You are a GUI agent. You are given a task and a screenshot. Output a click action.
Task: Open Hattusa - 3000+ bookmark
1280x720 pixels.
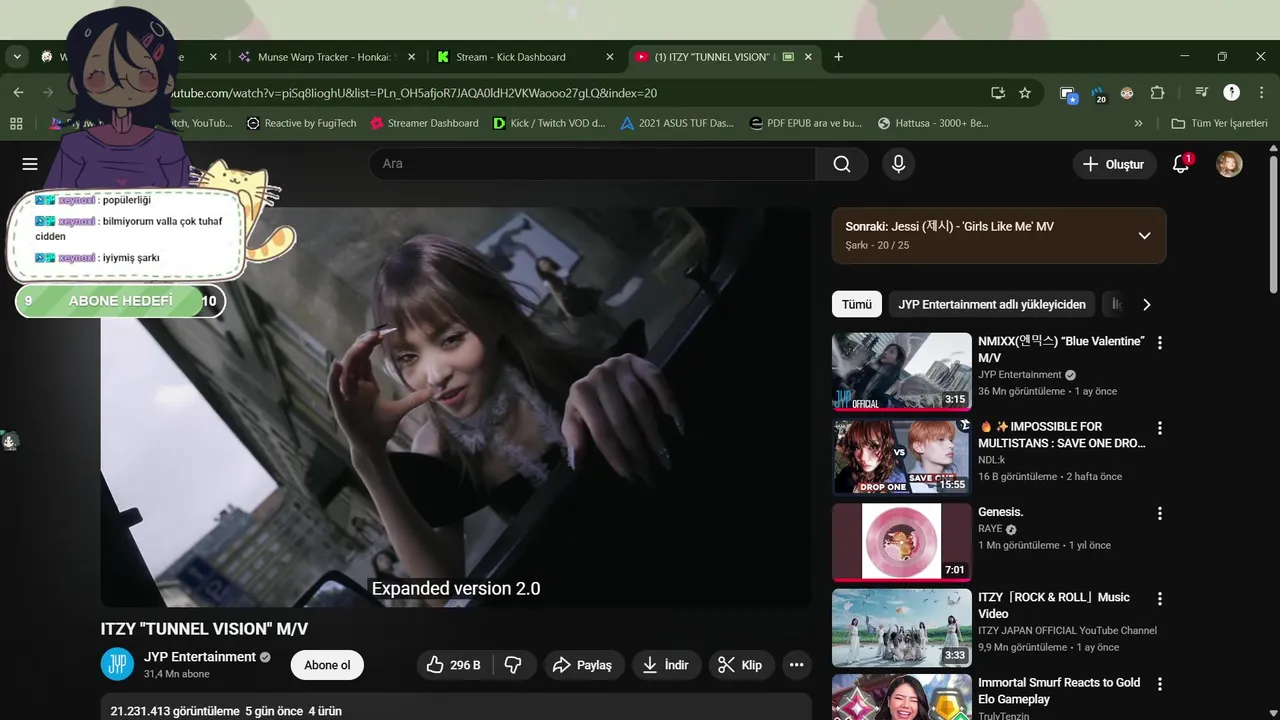(x=933, y=123)
